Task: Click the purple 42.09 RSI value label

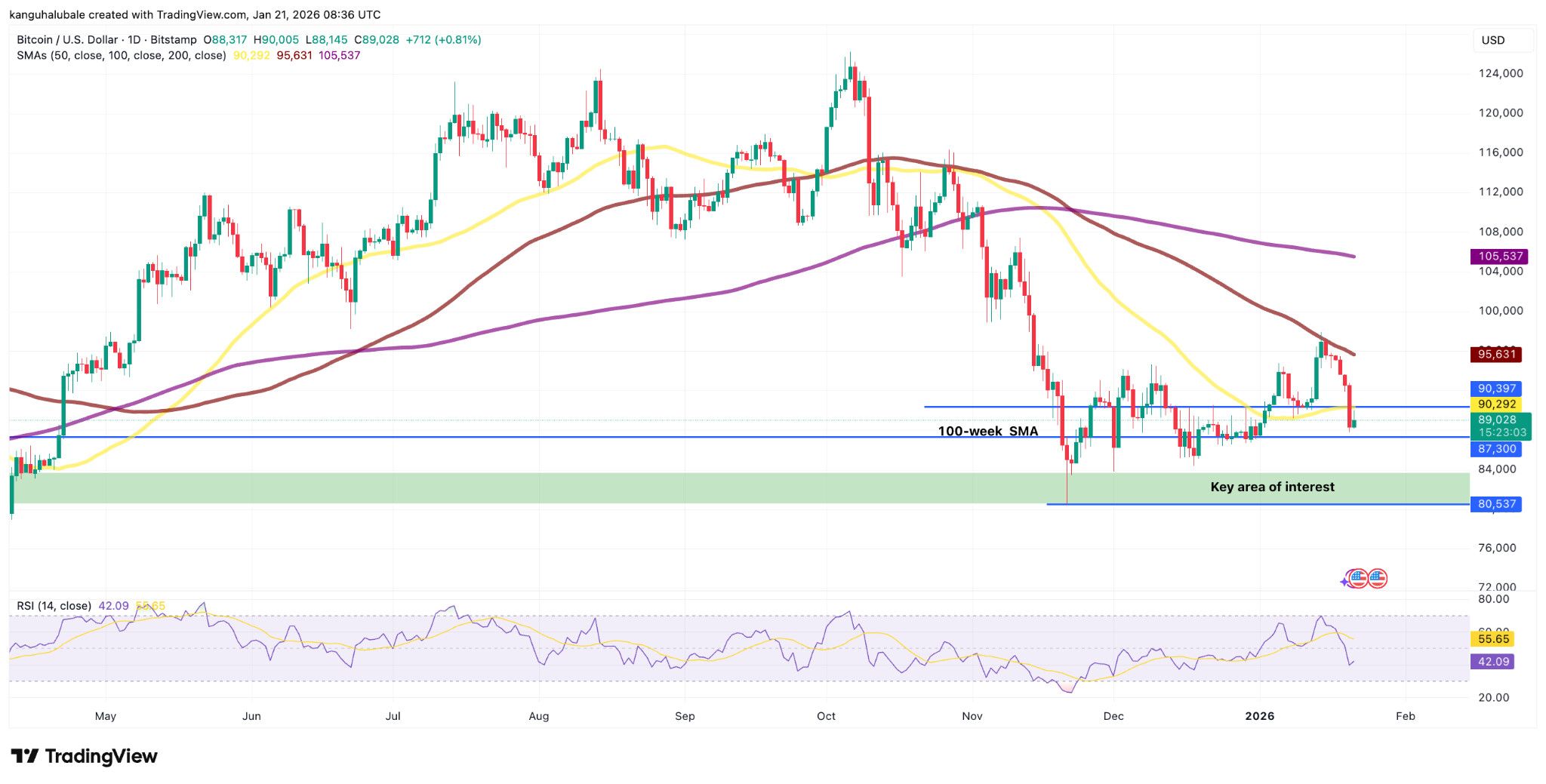Action: [x=1493, y=662]
